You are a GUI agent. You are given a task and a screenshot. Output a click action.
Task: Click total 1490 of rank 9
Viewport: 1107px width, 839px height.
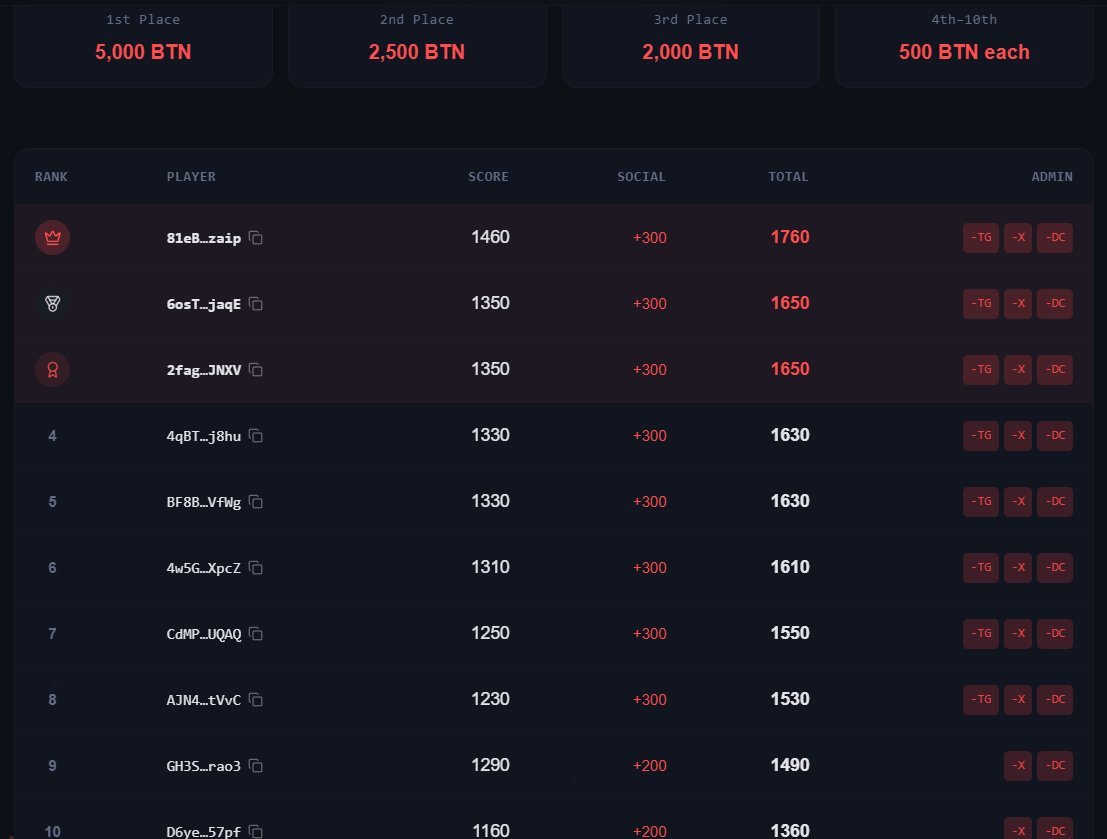tap(790, 765)
